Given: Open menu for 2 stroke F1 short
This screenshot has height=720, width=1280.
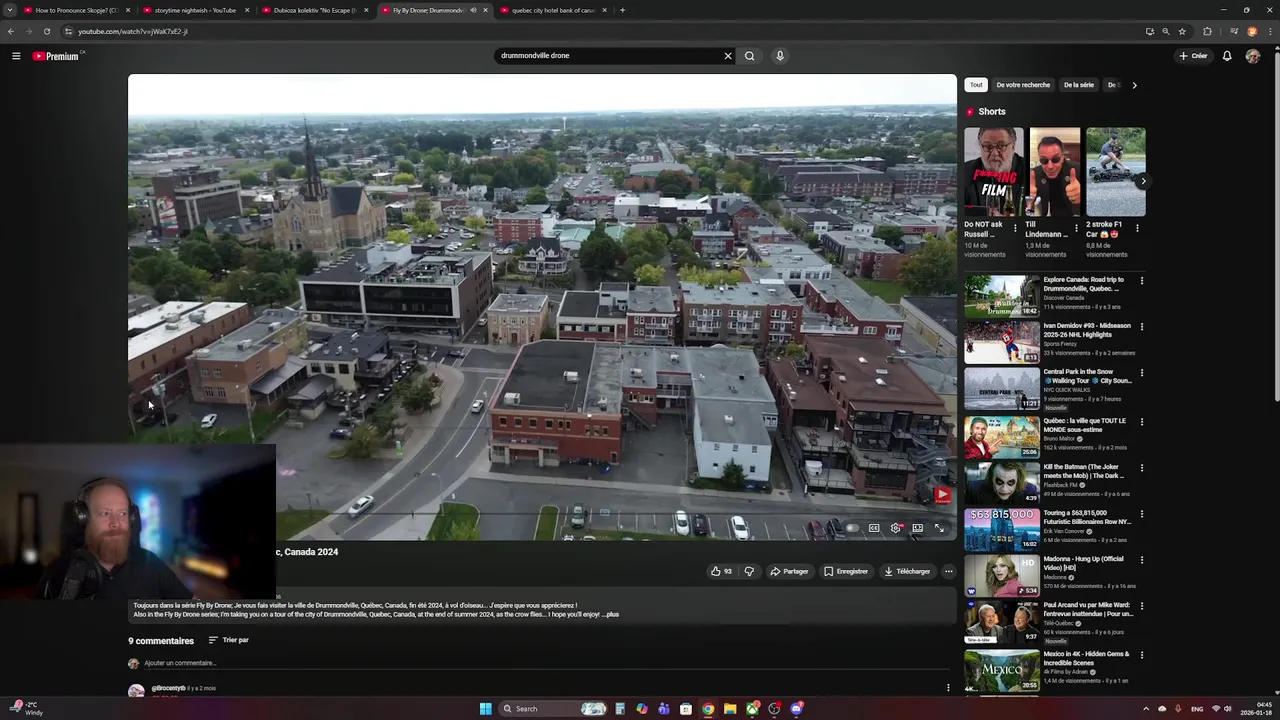Looking at the screenshot, I should tap(1137, 228).
